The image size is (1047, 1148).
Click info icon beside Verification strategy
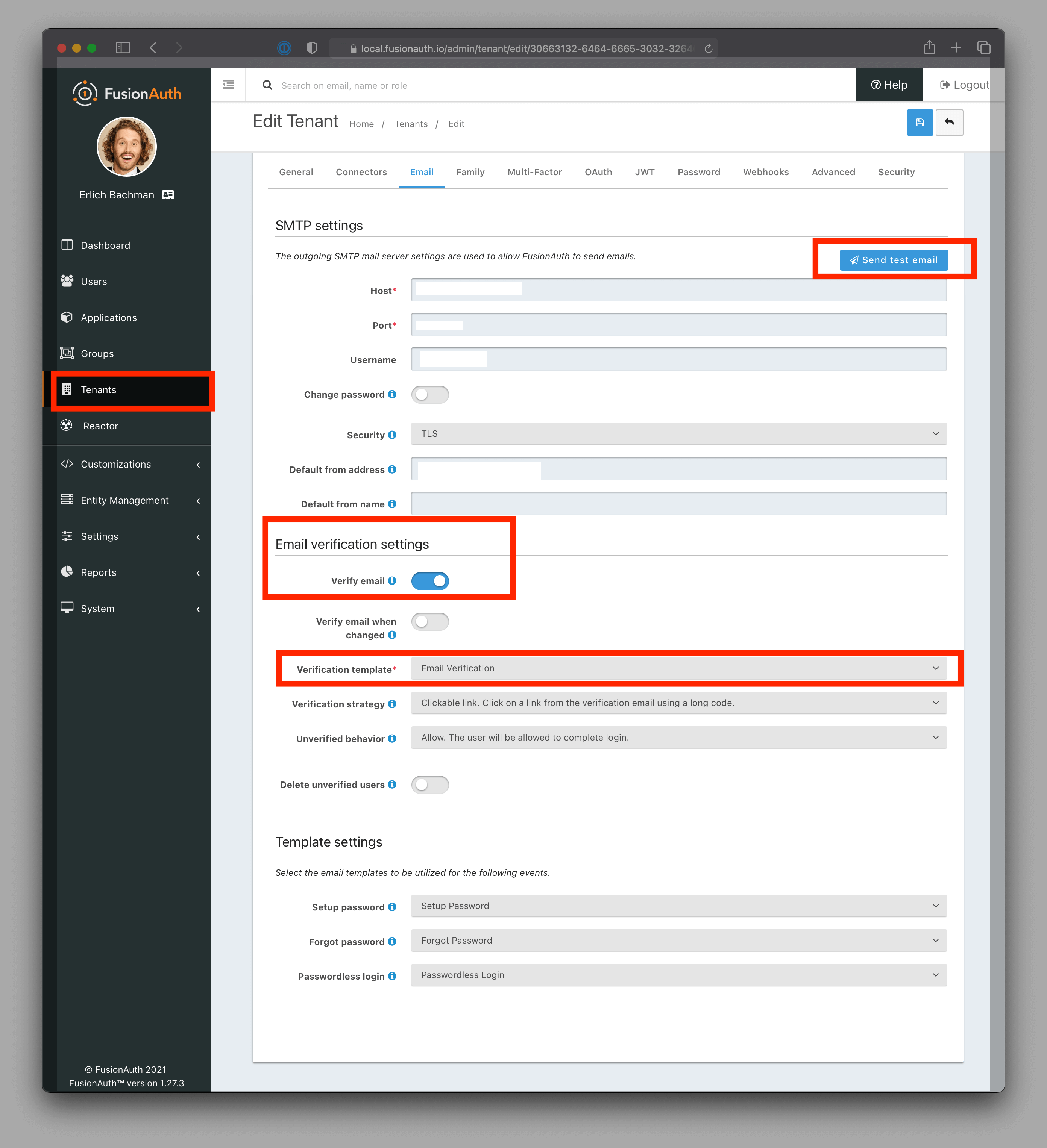coord(392,704)
